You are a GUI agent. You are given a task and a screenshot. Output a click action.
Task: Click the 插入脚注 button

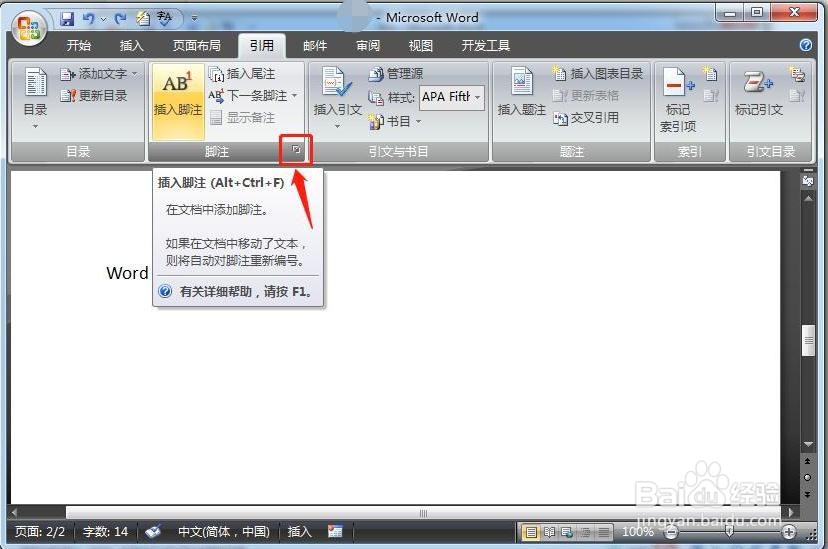point(178,101)
